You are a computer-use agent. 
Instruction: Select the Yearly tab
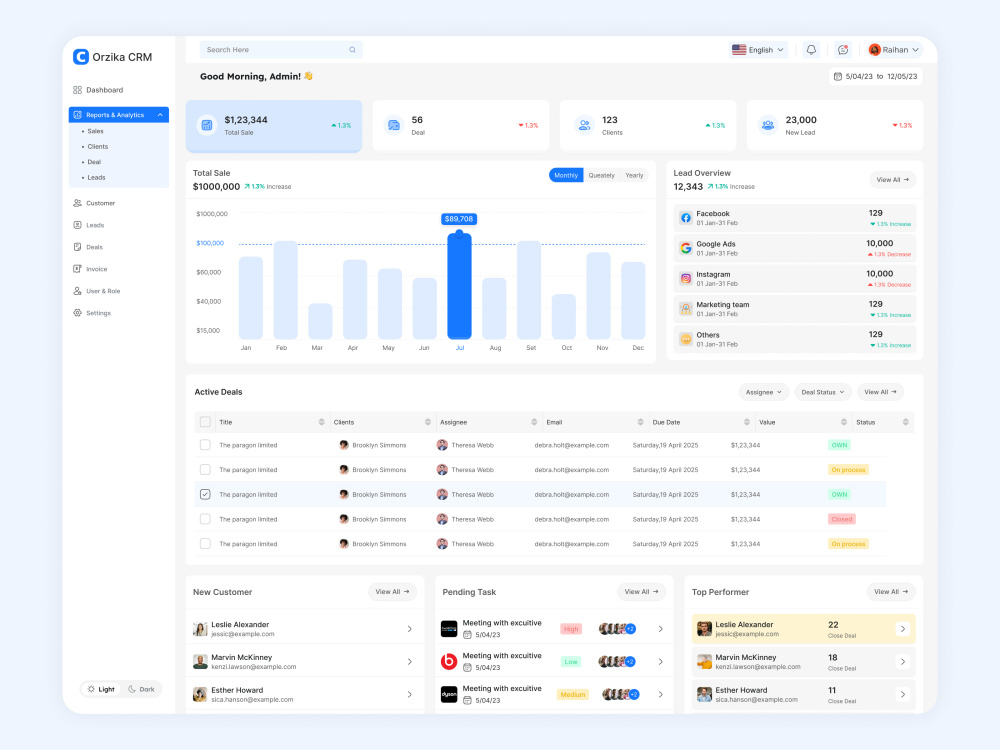coord(634,175)
